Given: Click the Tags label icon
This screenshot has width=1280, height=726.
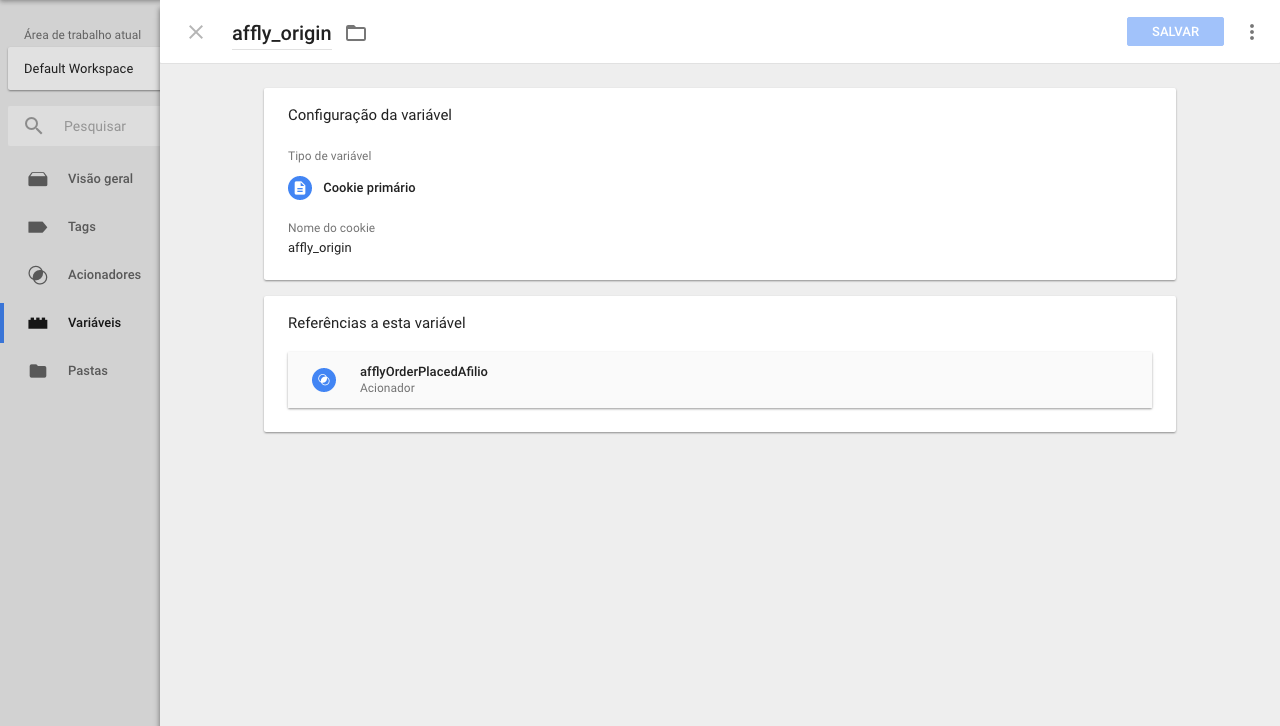Looking at the screenshot, I should point(38,227).
